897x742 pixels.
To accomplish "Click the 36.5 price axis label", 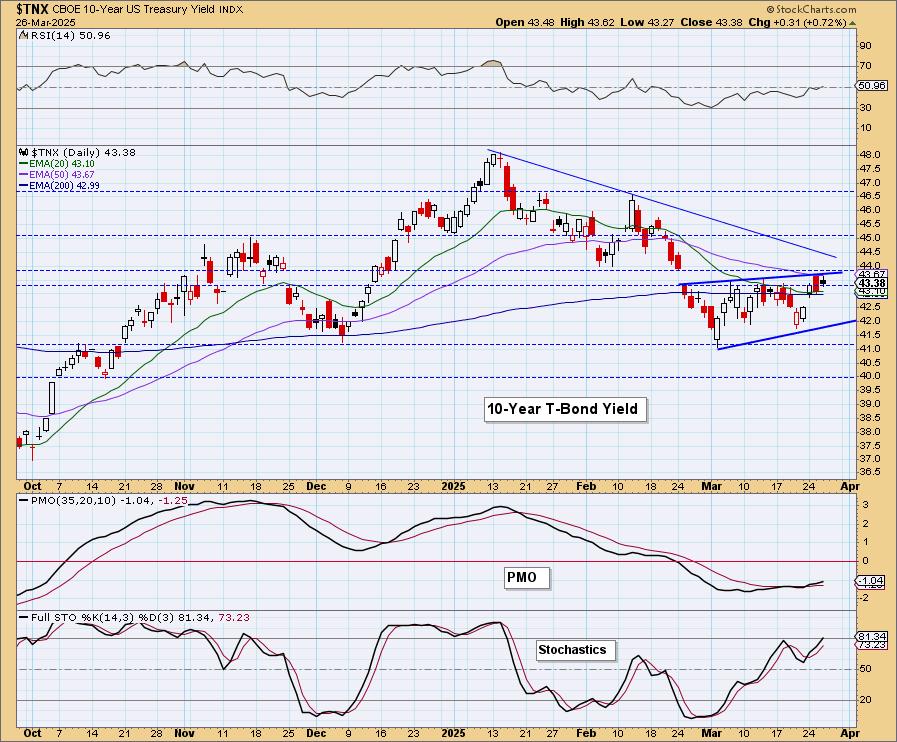I will tap(870, 472).
